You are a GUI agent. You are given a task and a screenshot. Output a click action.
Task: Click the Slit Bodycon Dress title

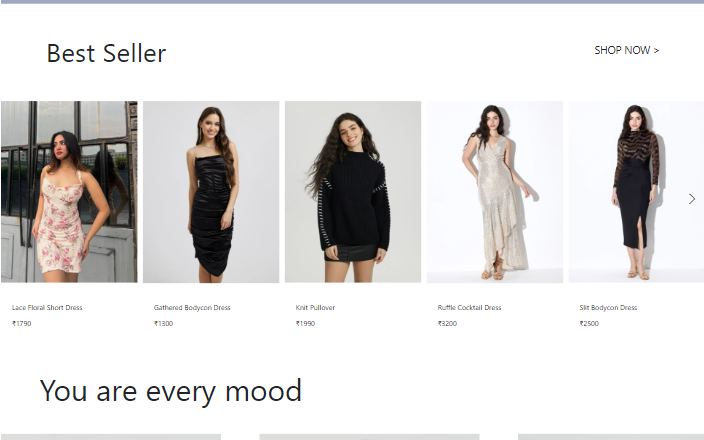[608, 308]
